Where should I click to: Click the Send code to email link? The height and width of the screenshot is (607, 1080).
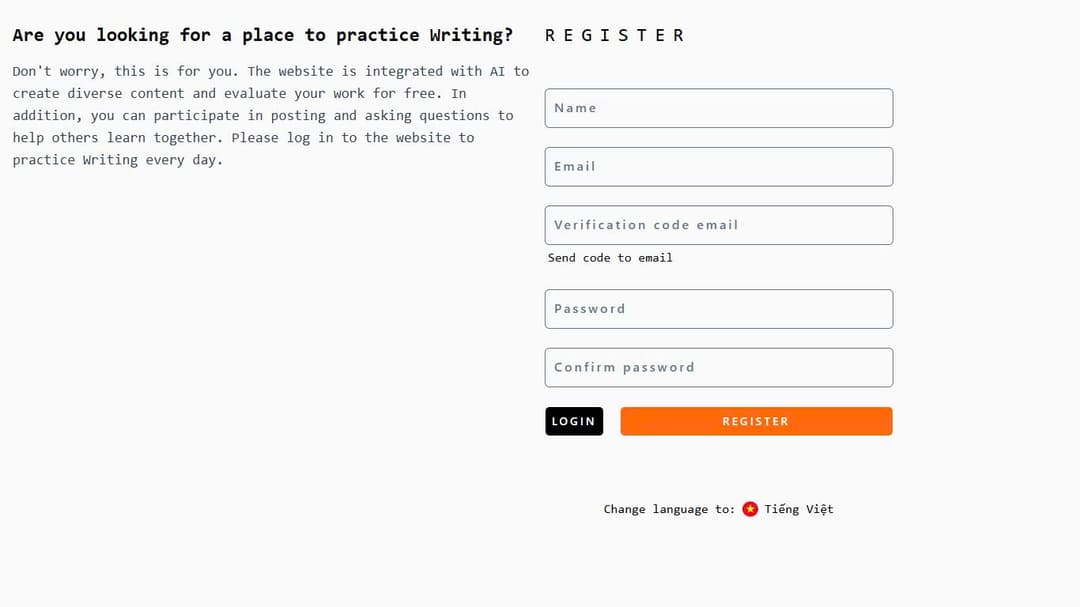pyautogui.click(x=610, y=258)
